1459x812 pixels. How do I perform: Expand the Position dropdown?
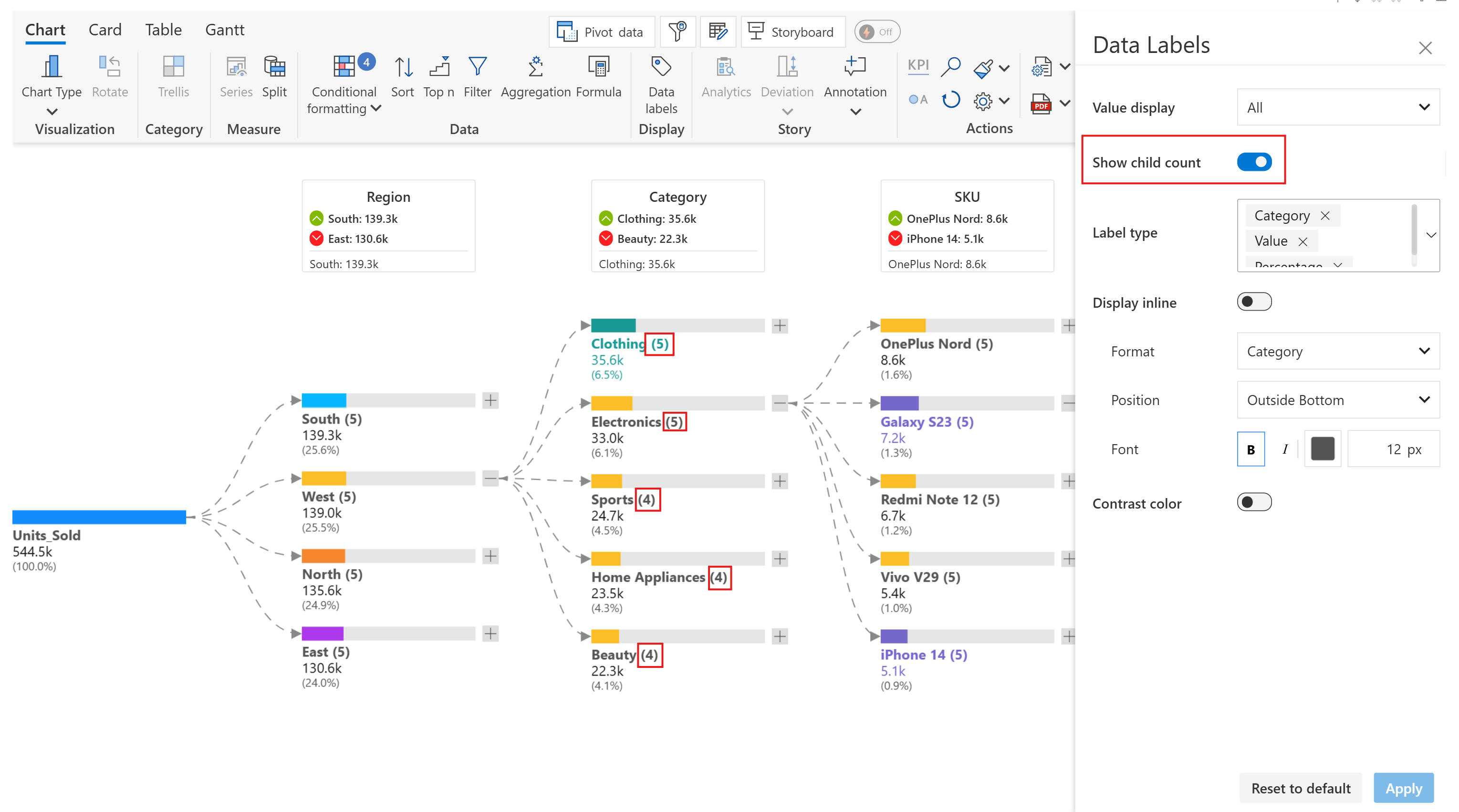1337,400
